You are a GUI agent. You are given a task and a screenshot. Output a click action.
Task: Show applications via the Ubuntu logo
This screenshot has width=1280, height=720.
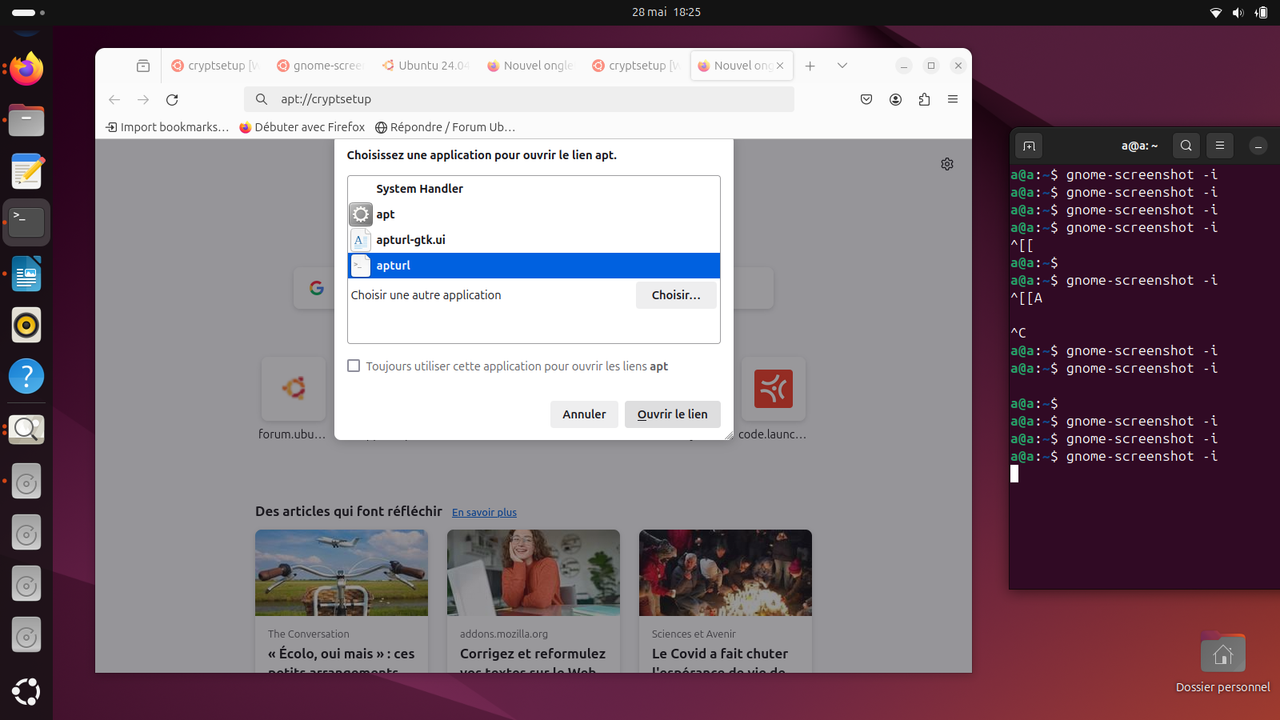pyautogui.click(x=26, y=691)
